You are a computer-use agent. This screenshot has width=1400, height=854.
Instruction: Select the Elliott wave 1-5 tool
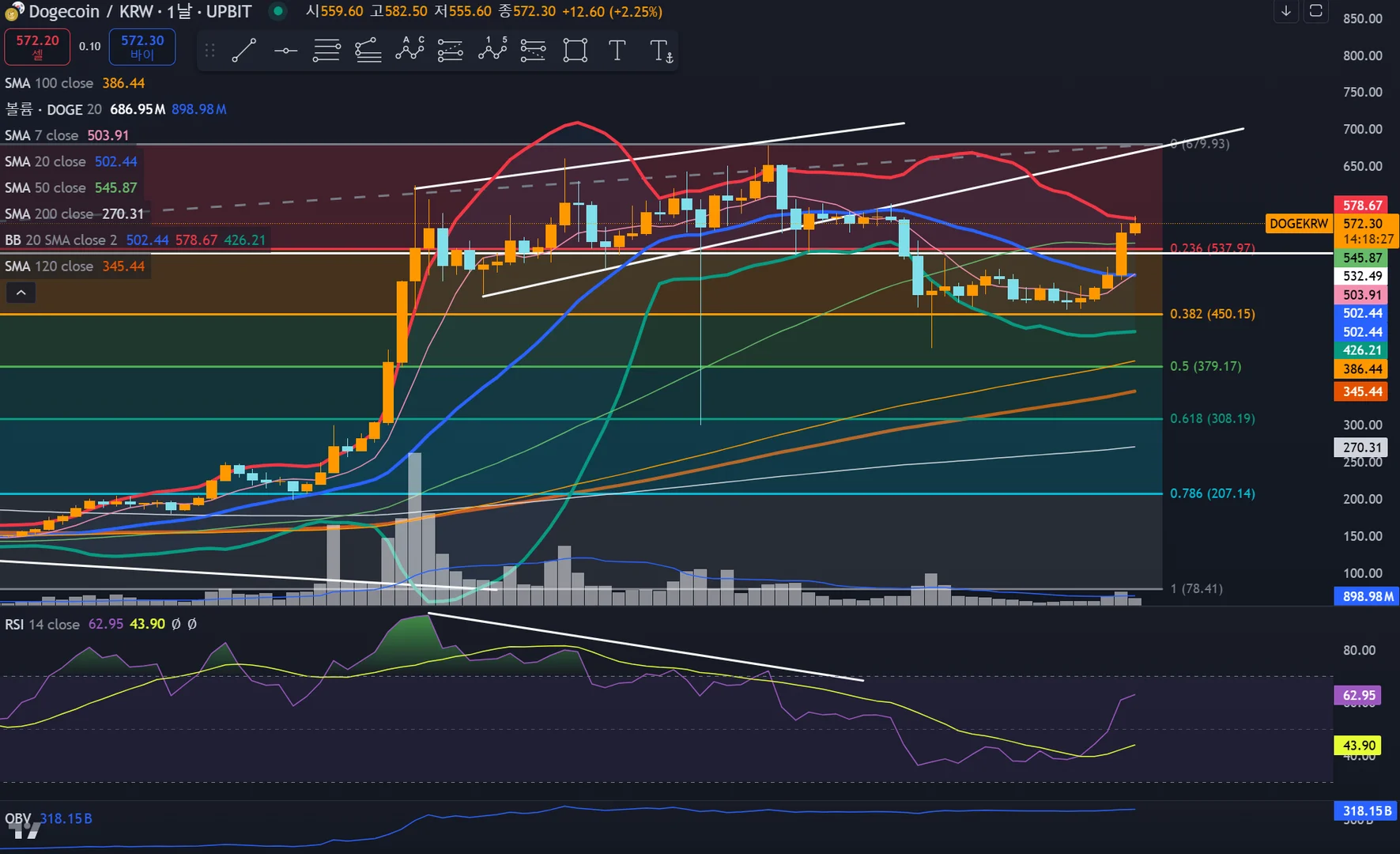492,51
